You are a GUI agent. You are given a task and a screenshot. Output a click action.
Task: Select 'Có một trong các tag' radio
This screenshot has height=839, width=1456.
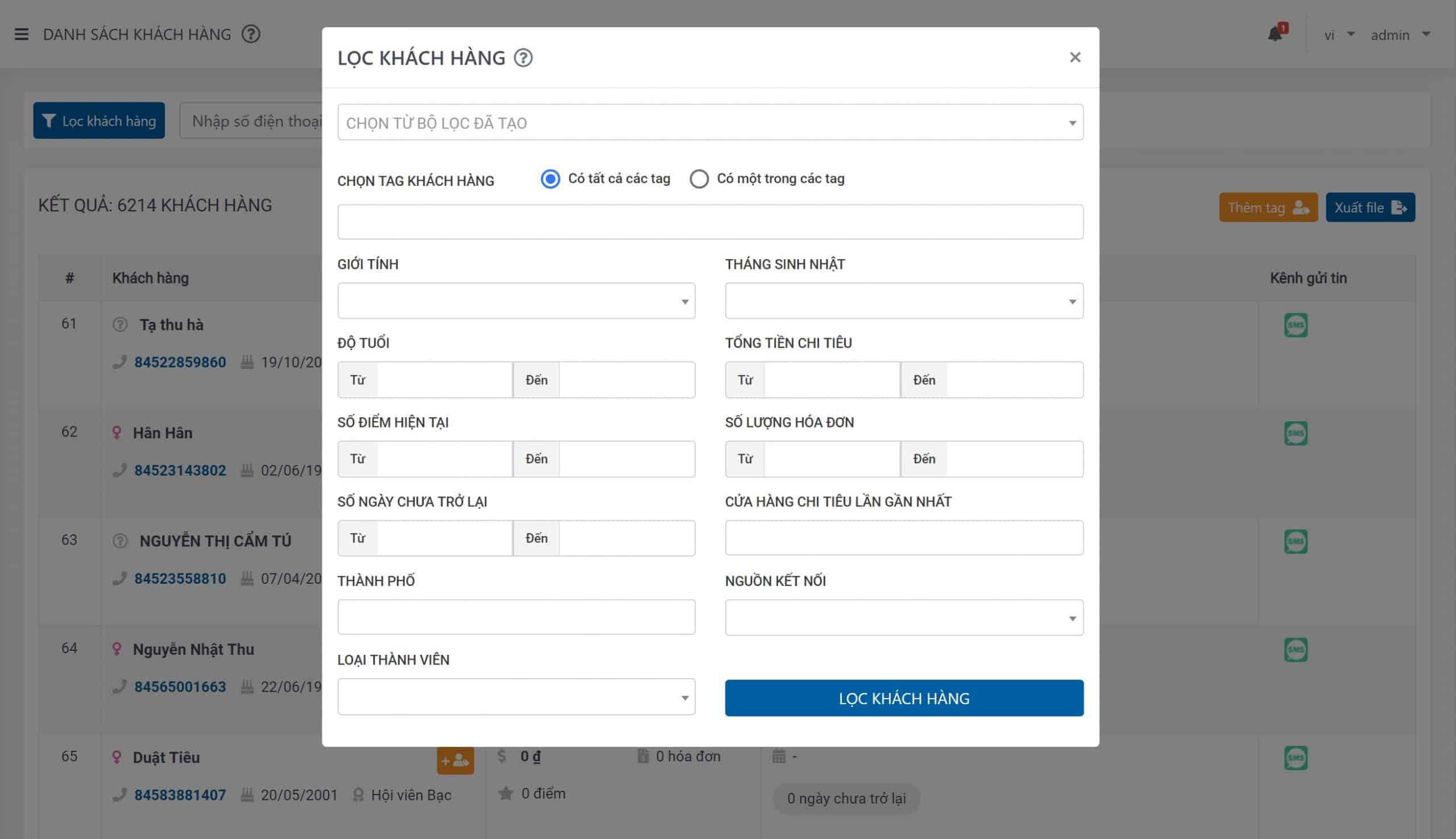[x=698, y=179]
